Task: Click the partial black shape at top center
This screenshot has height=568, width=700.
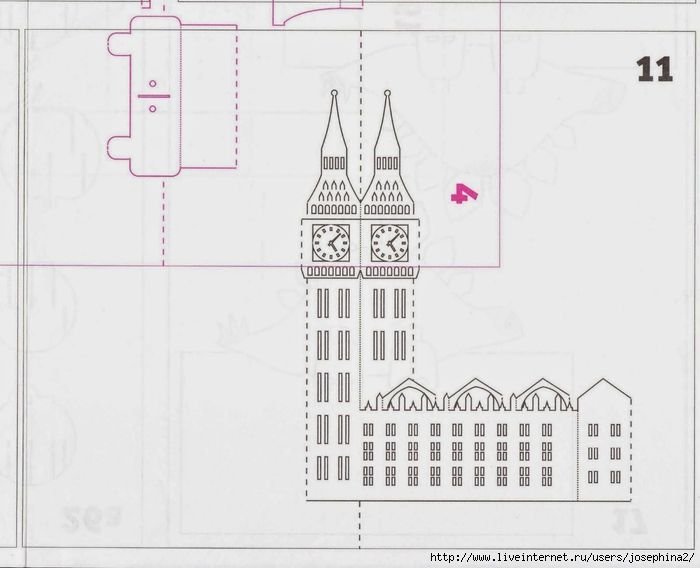Action: 310,15
